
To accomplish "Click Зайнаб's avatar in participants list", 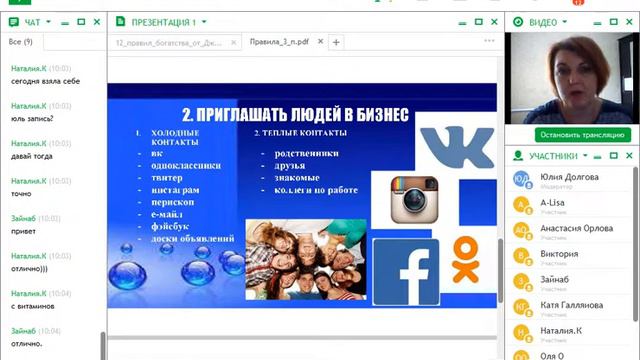I will pos(522,282).
